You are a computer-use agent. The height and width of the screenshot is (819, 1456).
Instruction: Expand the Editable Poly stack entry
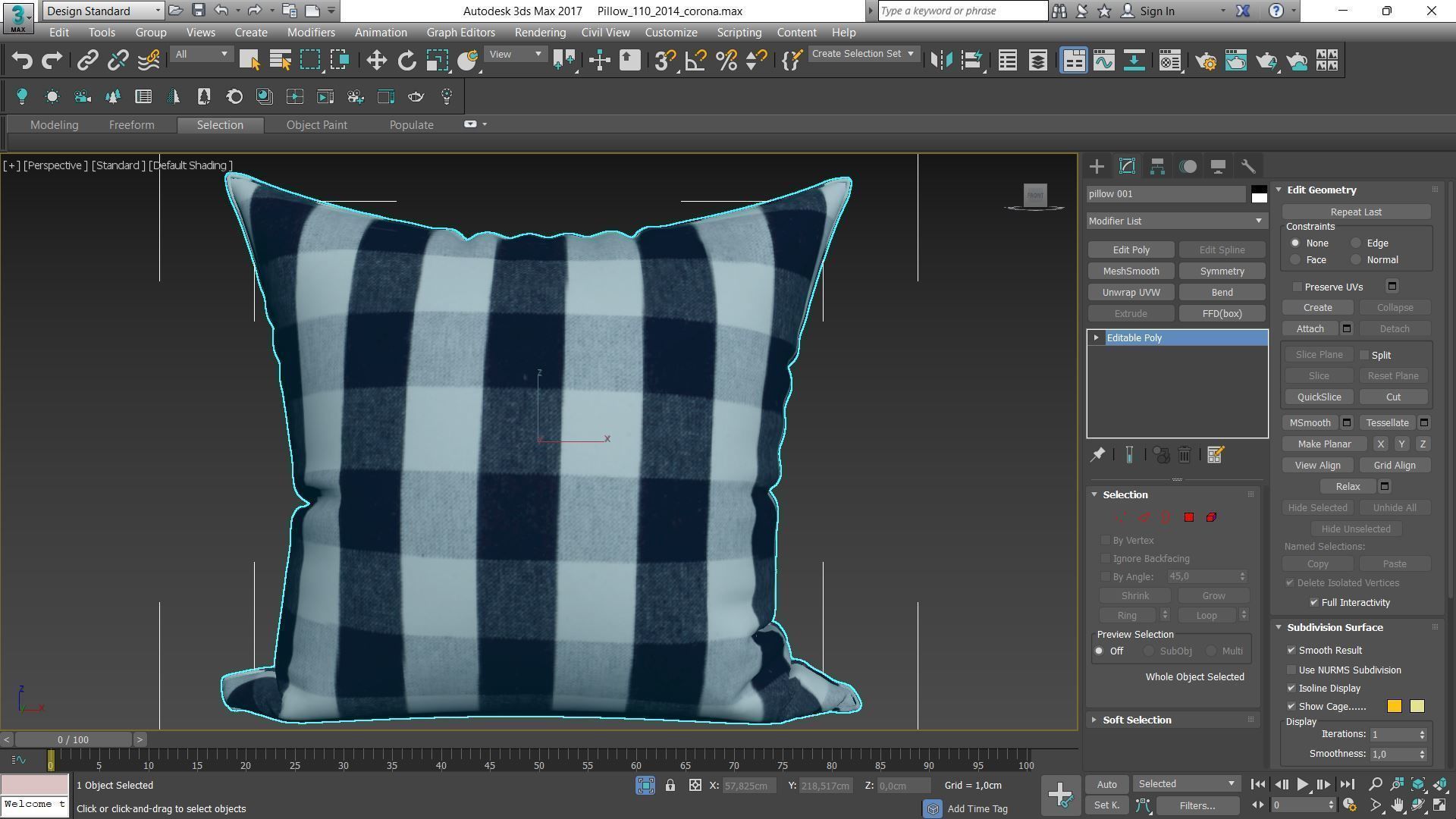[x=1097, y=338]
